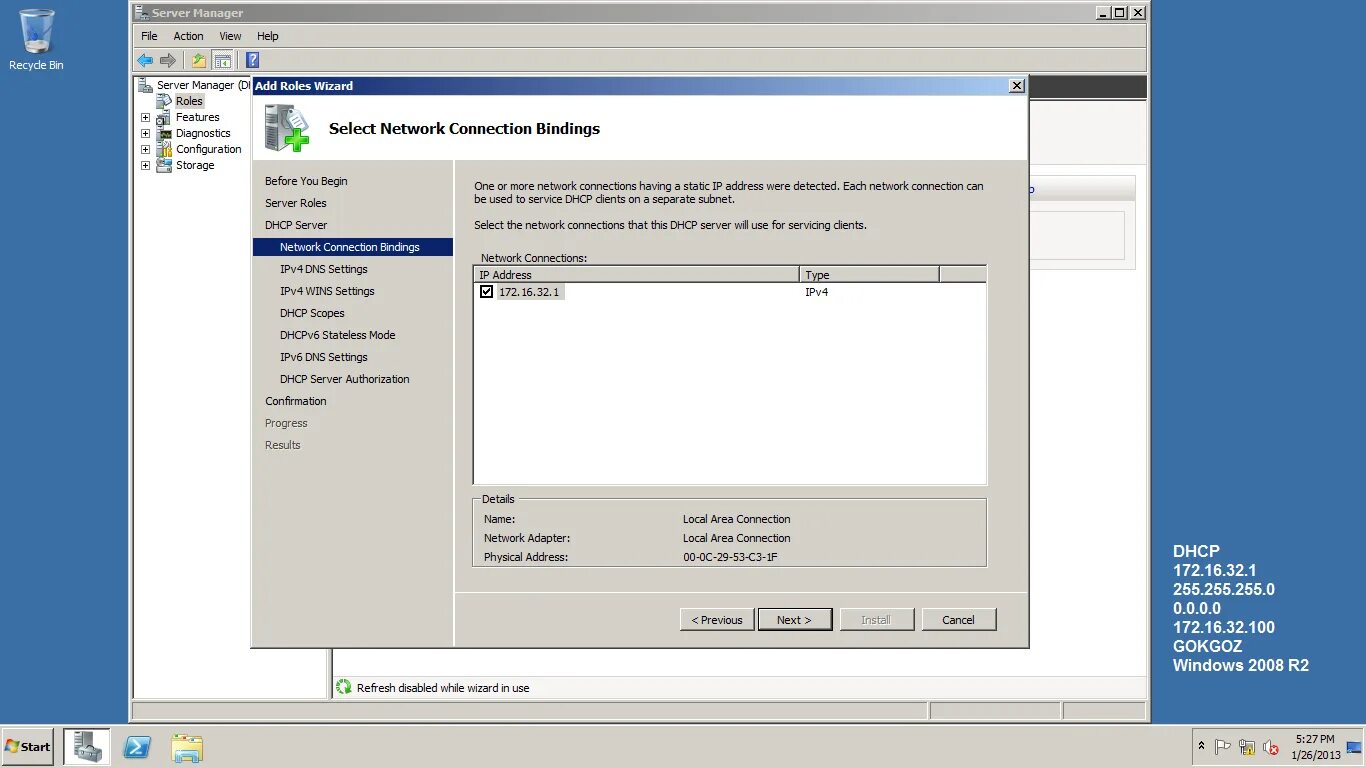The height and width of the screenshot is (768, 1366).
Task: Click the Storage node icon in tree
Action: coord(164,165)
